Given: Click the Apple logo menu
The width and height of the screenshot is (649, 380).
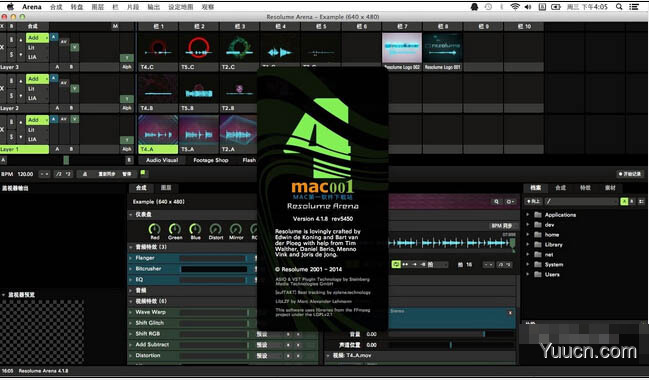Looking at the screenshot, I should pos(10,7).
